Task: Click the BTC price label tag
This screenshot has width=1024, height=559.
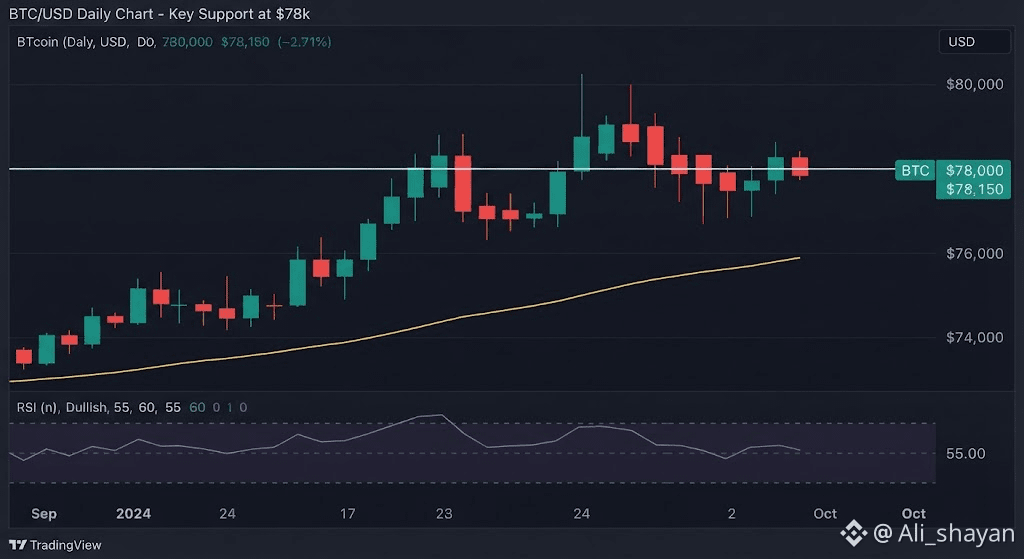Action: (x=915, y=170)
